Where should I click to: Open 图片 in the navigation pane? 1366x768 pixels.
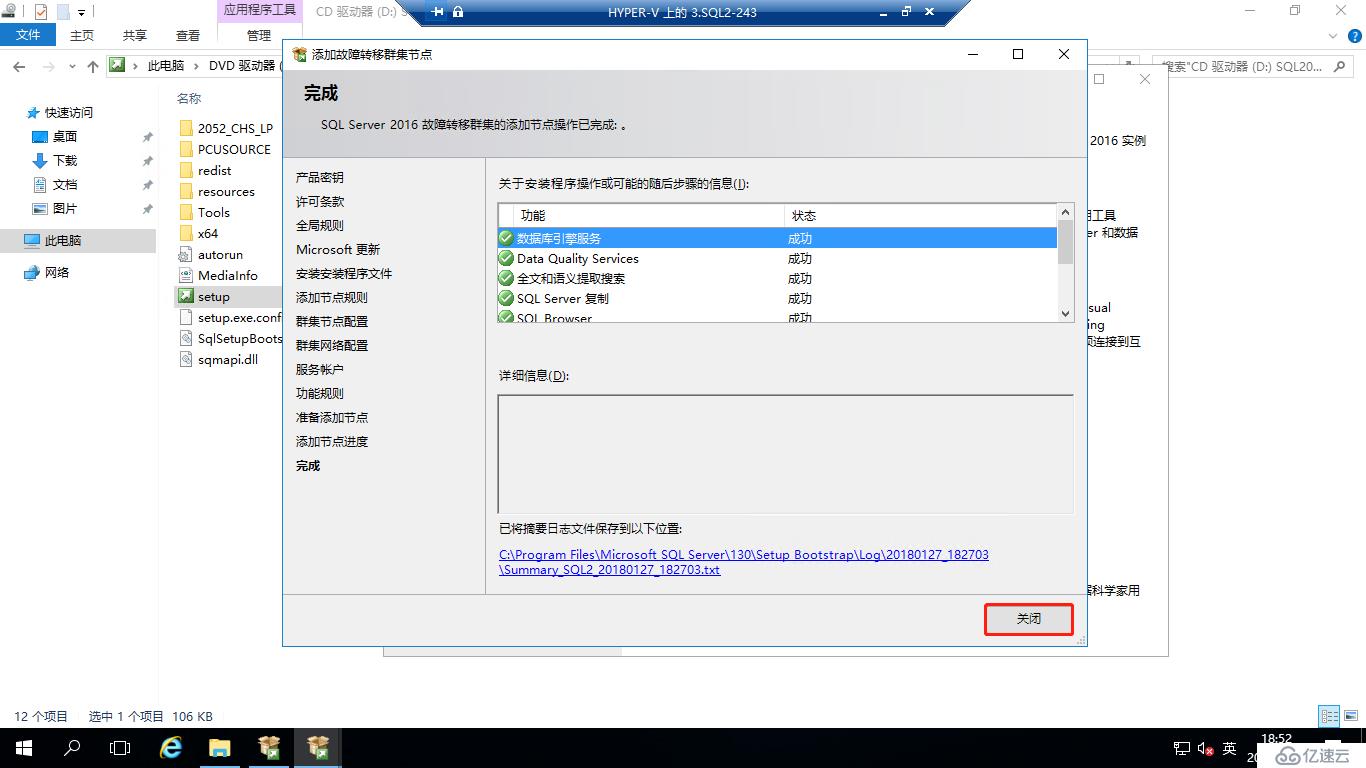pyautogui.click(x=65, y=209)
